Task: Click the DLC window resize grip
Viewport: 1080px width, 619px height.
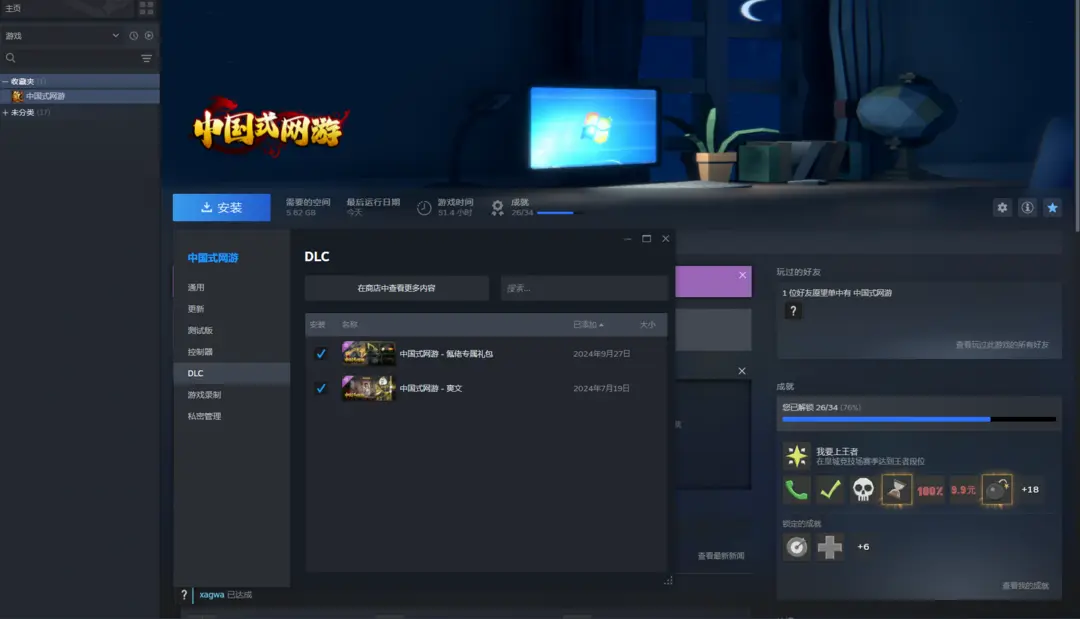Action: point(668,581)
